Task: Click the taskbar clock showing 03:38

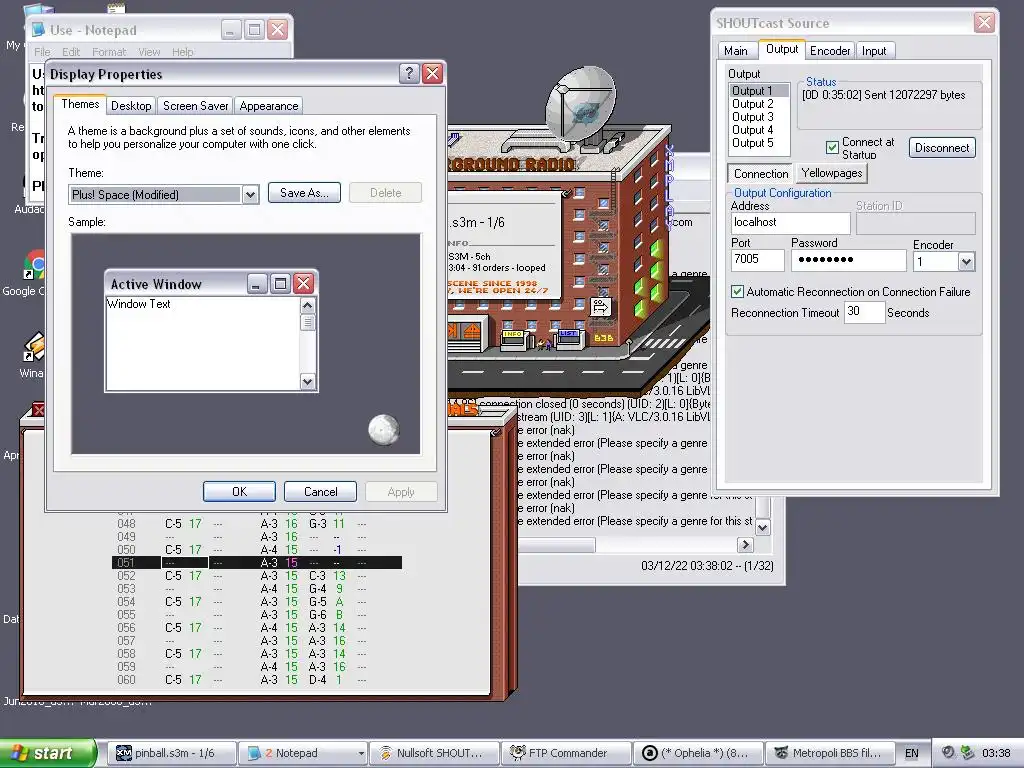Action: [x=996, y=753]
